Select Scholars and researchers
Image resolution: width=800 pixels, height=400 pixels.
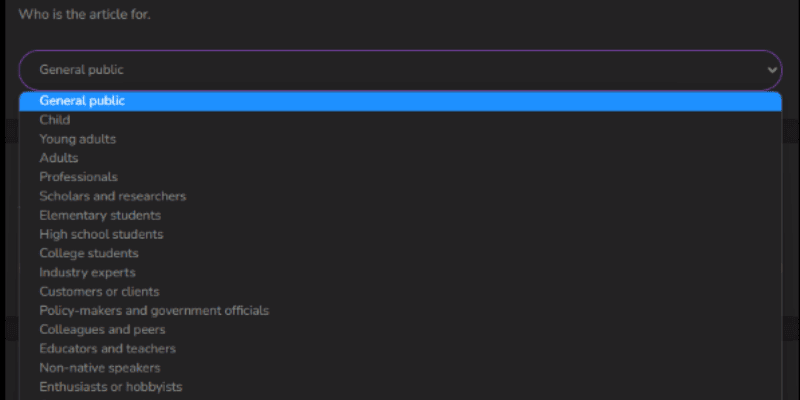pos(400,196)
